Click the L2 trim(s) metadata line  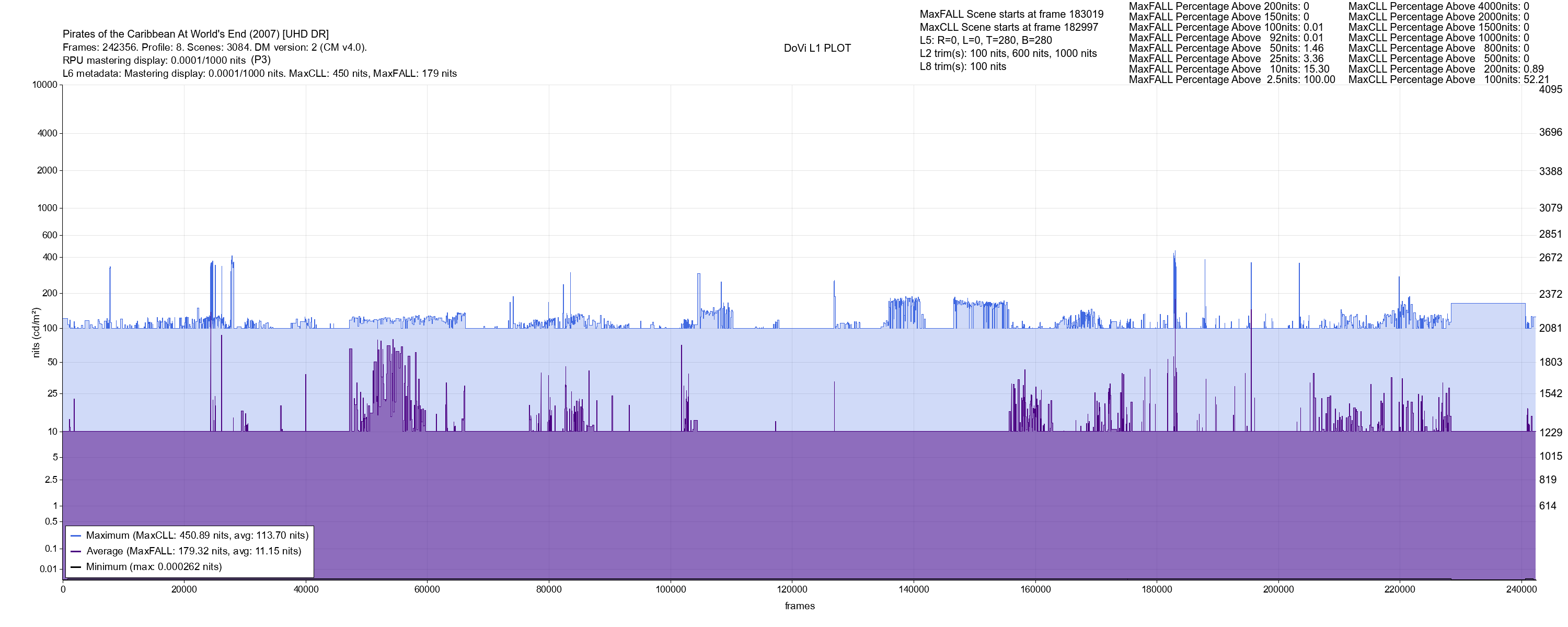click(1008, 54)
